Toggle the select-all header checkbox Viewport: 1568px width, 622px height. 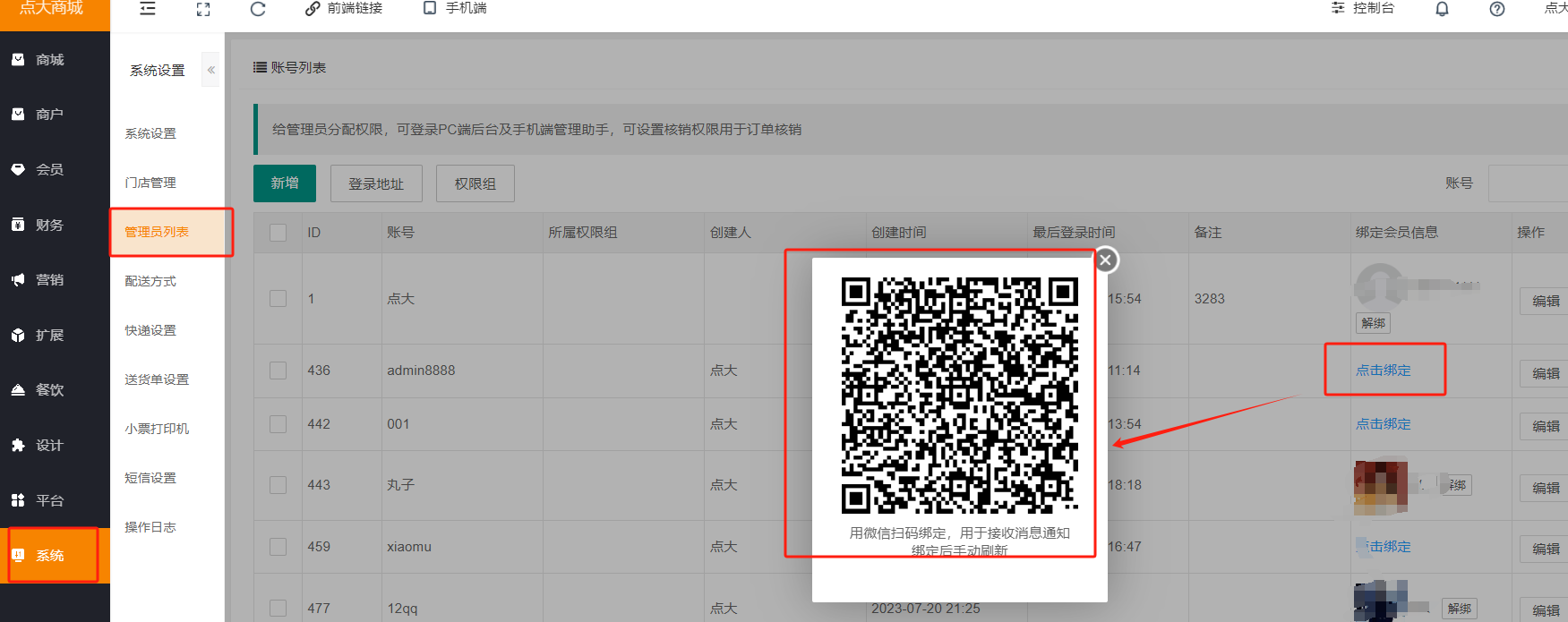pos(278,233)
